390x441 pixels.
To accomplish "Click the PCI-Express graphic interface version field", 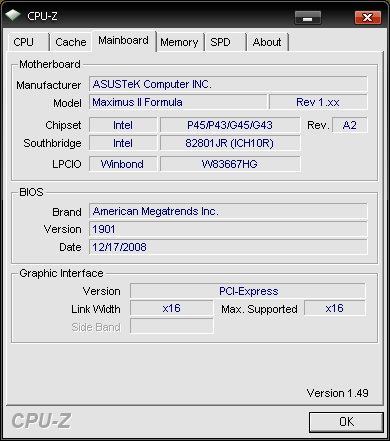I will point(248,291).
